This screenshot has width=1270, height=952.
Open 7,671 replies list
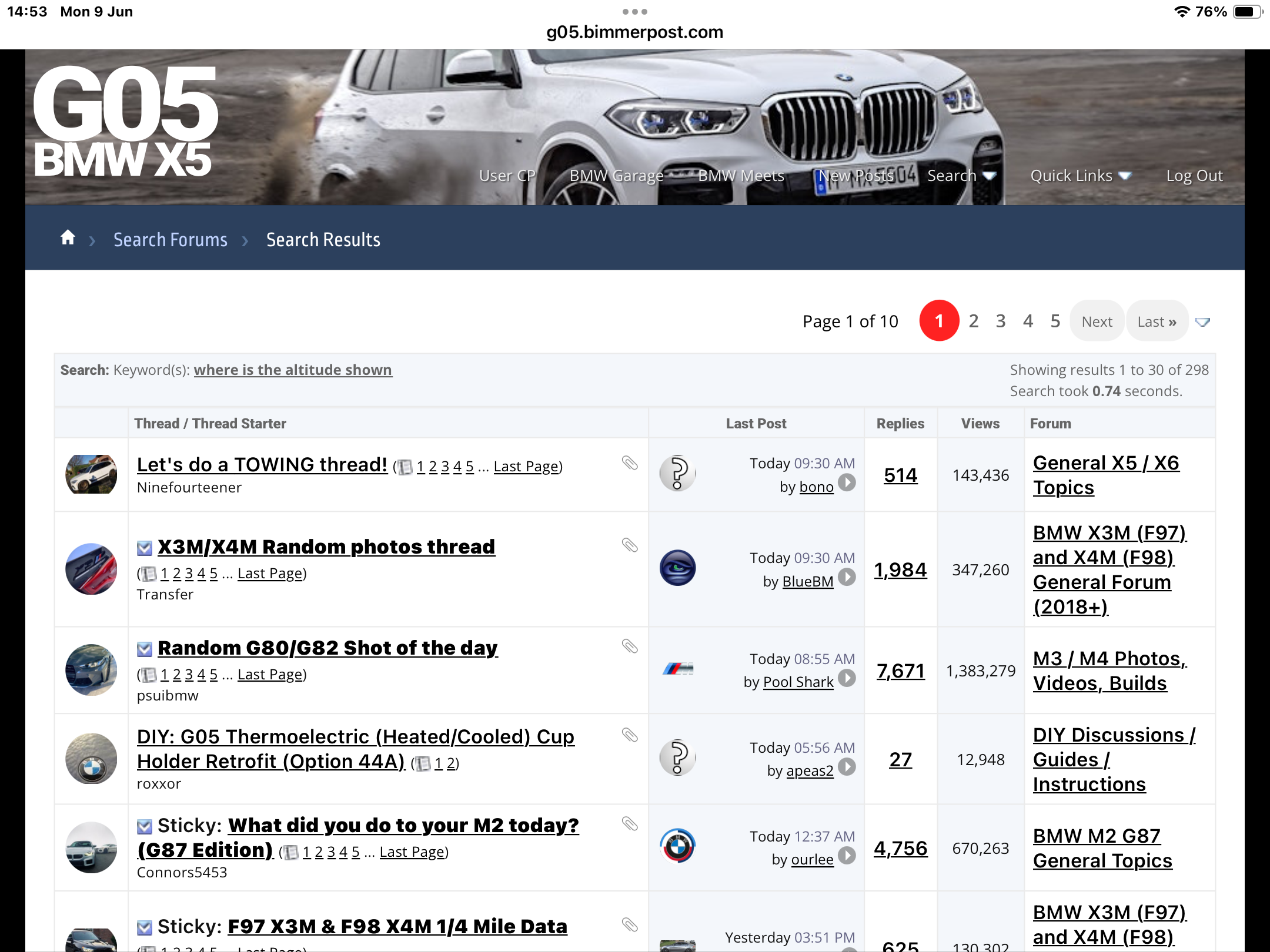coord(900,671)
